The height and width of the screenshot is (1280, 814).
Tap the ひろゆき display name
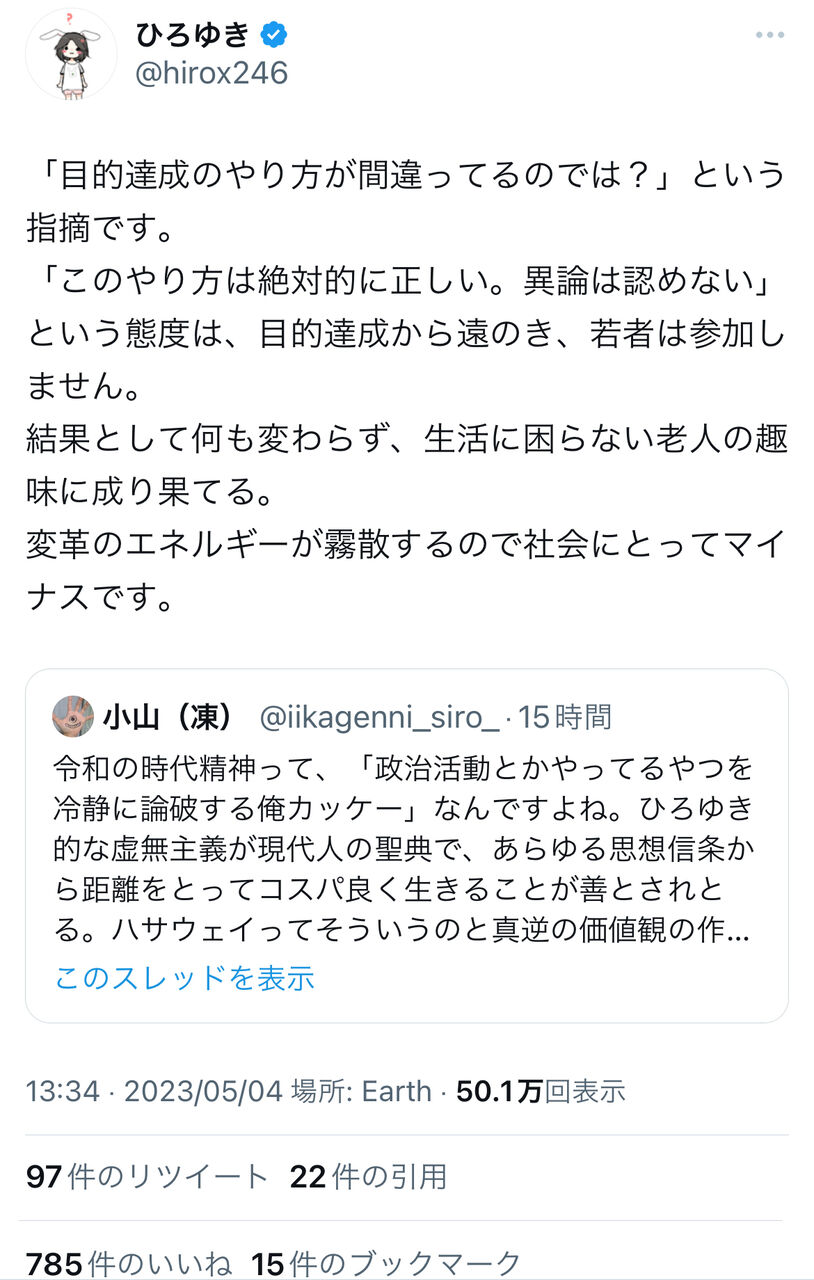[193, 35]
